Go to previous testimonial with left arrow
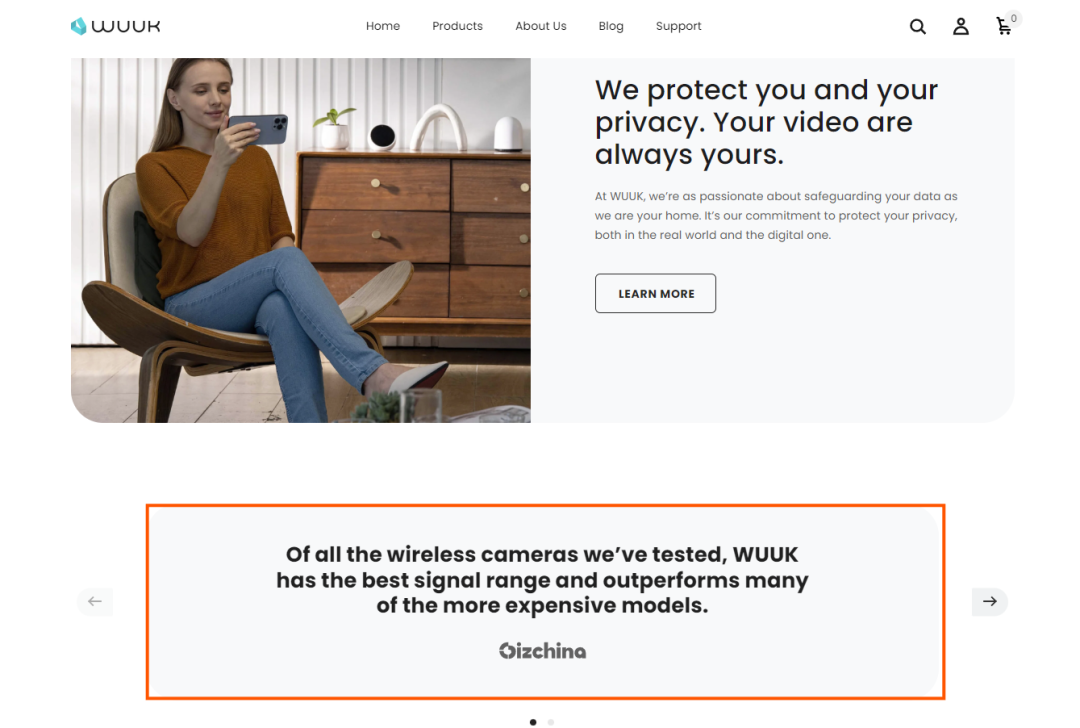1080x728 pixels. coord(95,601)
